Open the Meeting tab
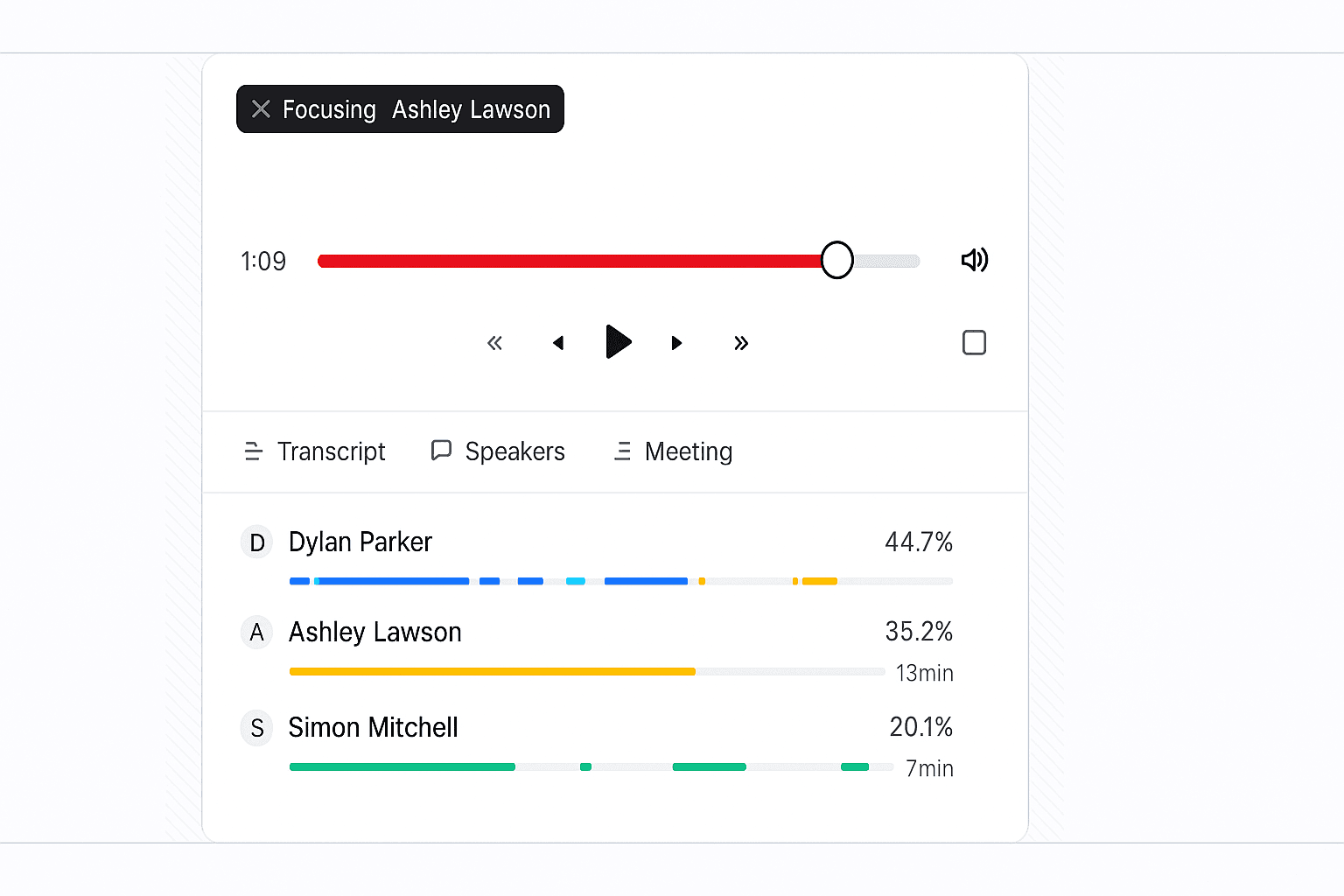This screenshot has height=896, width=1344. click(689, 451)
